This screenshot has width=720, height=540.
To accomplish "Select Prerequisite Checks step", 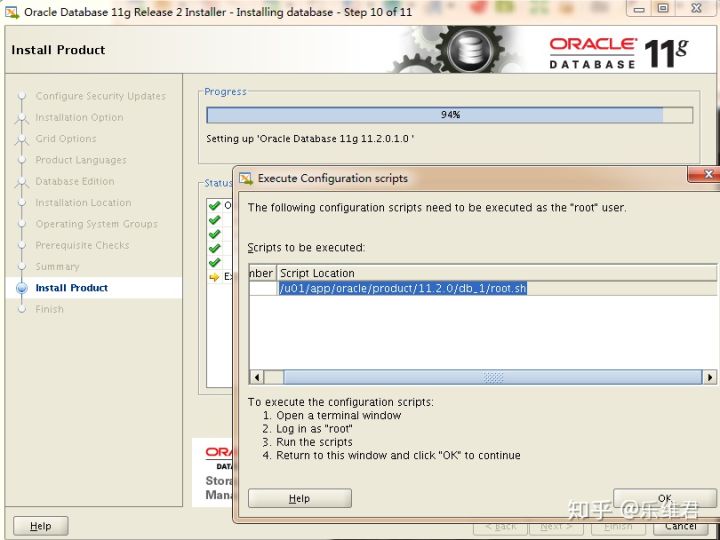I will pos(82,245).
